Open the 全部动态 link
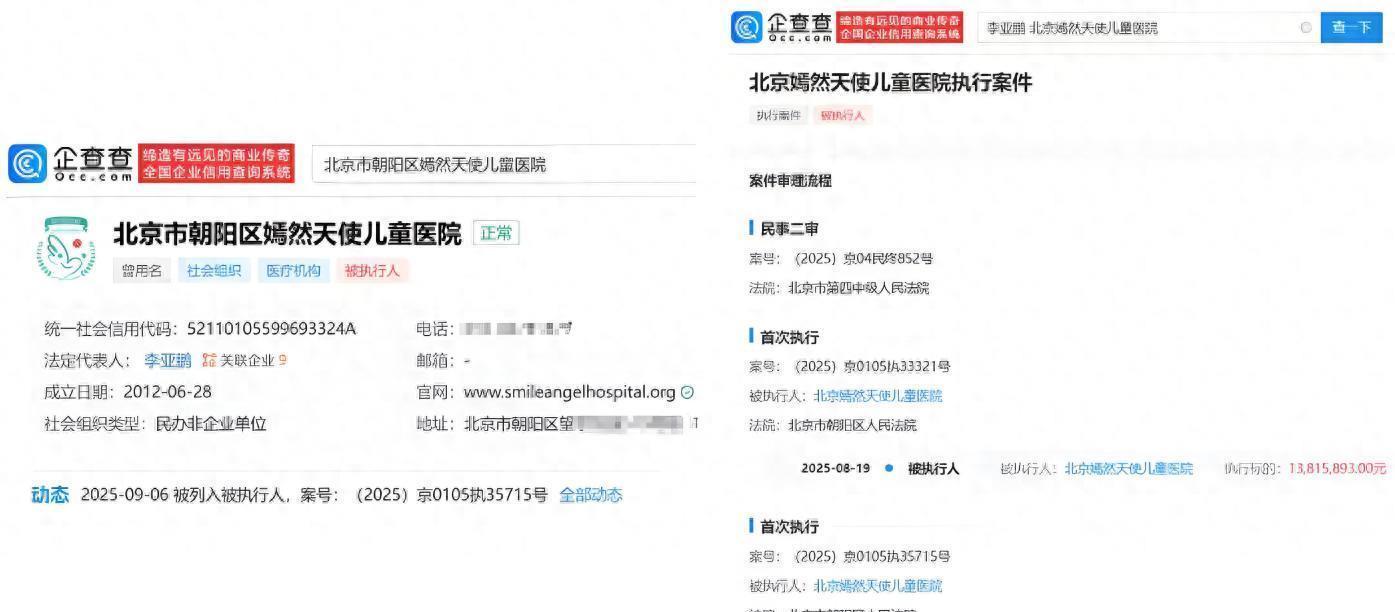This screenshot has height=612, width=1395. [590, 495]
